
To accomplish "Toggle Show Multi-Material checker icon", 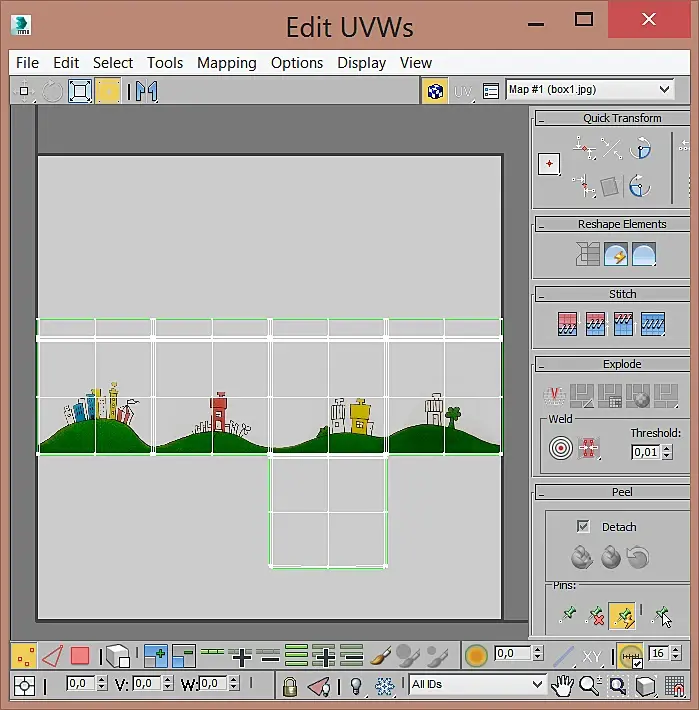I will [x=435, y=91].
